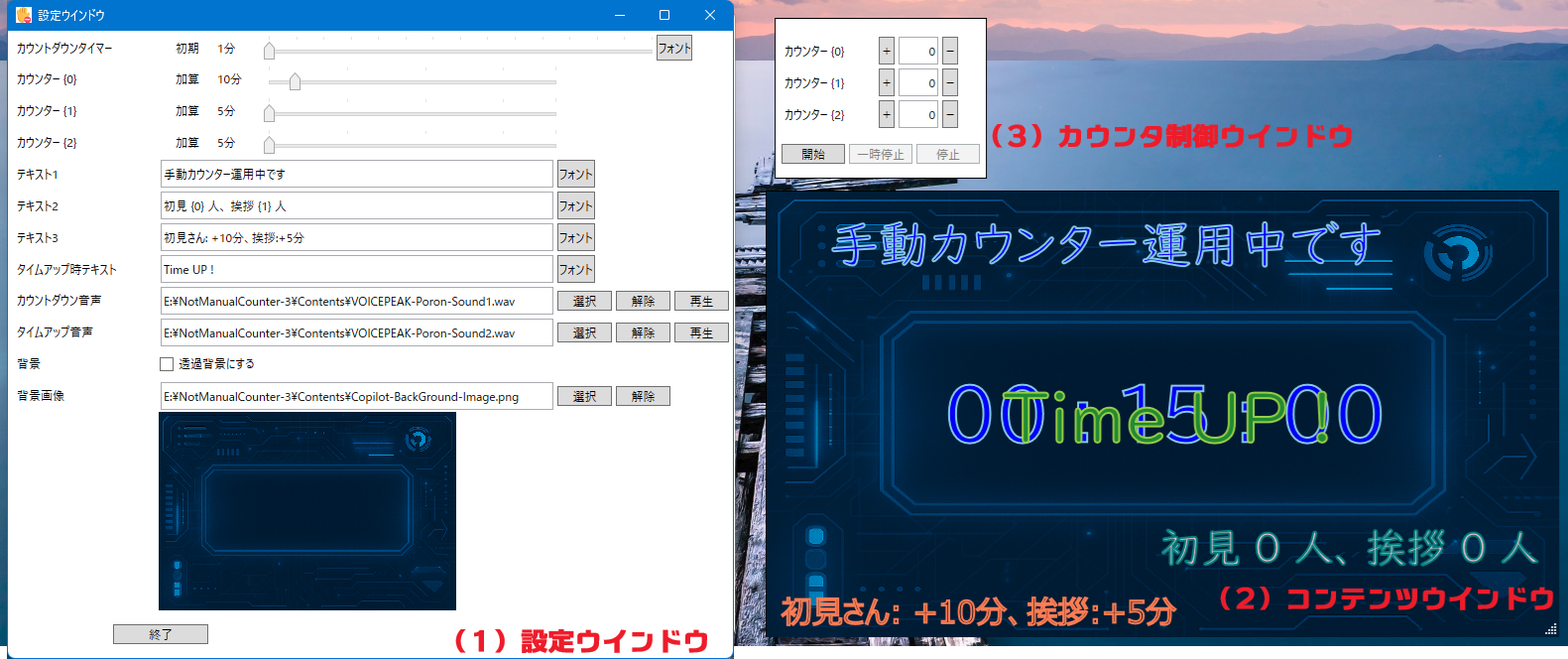Close settings with the 終了 button
1568x659 pixels.
click(161, 634)
